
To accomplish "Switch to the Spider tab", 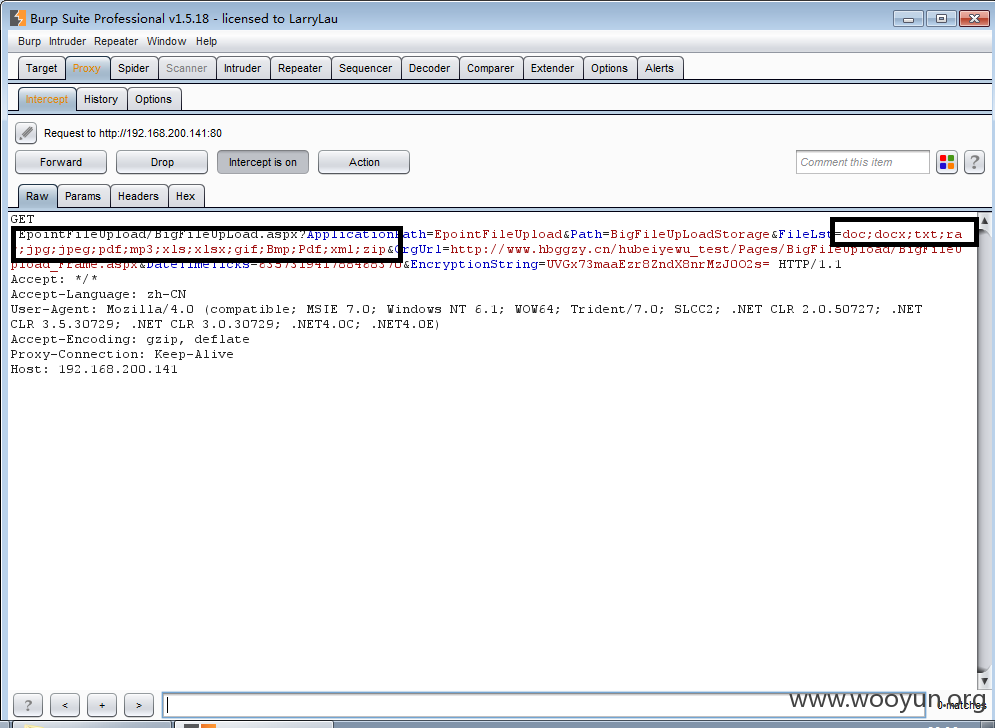I will [133, 68].
